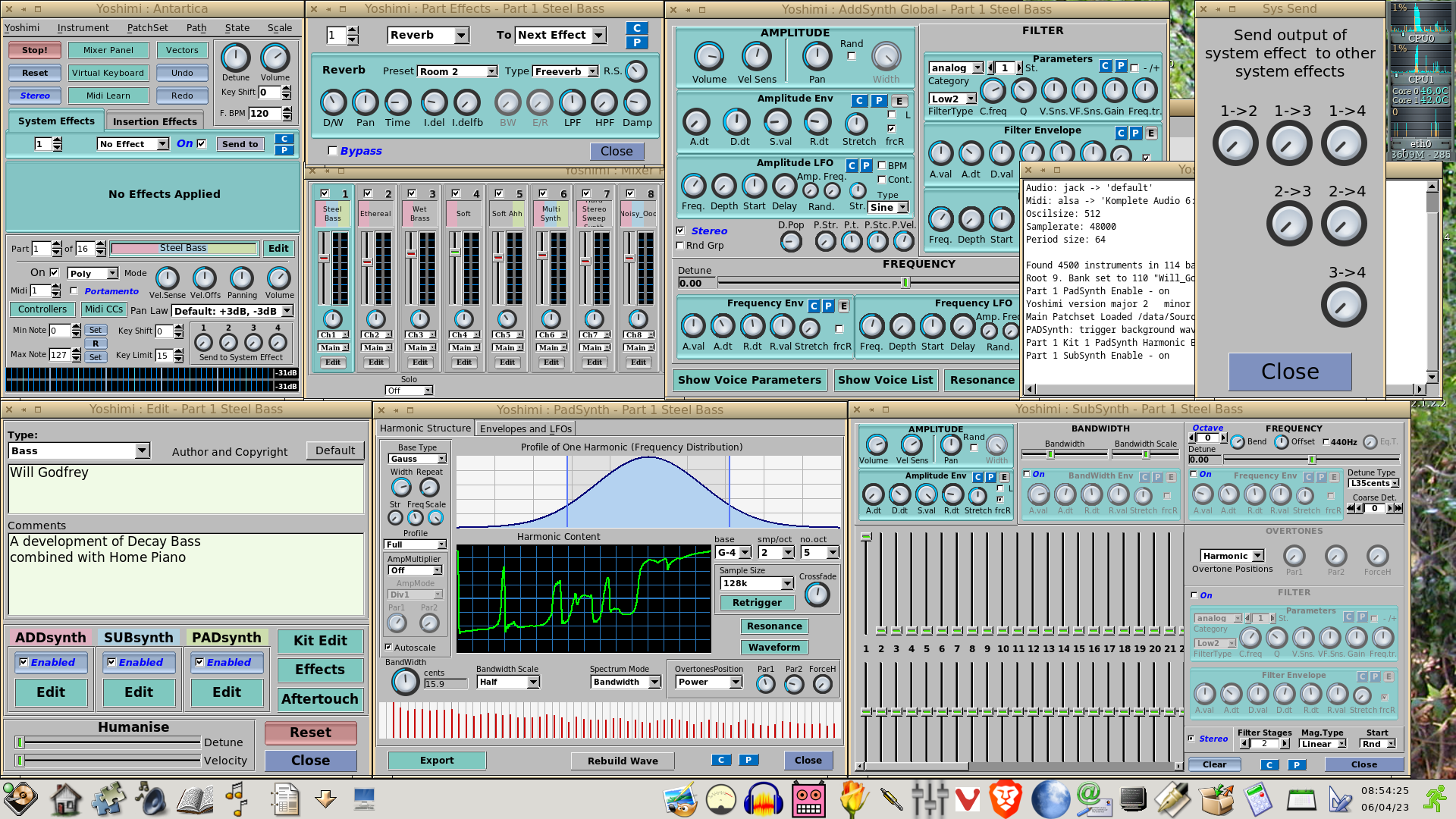This screenshot has width=1456, height=819.
Task: Move the AddSynth Frequency Detune slider
Action: (x=868, y=283)
